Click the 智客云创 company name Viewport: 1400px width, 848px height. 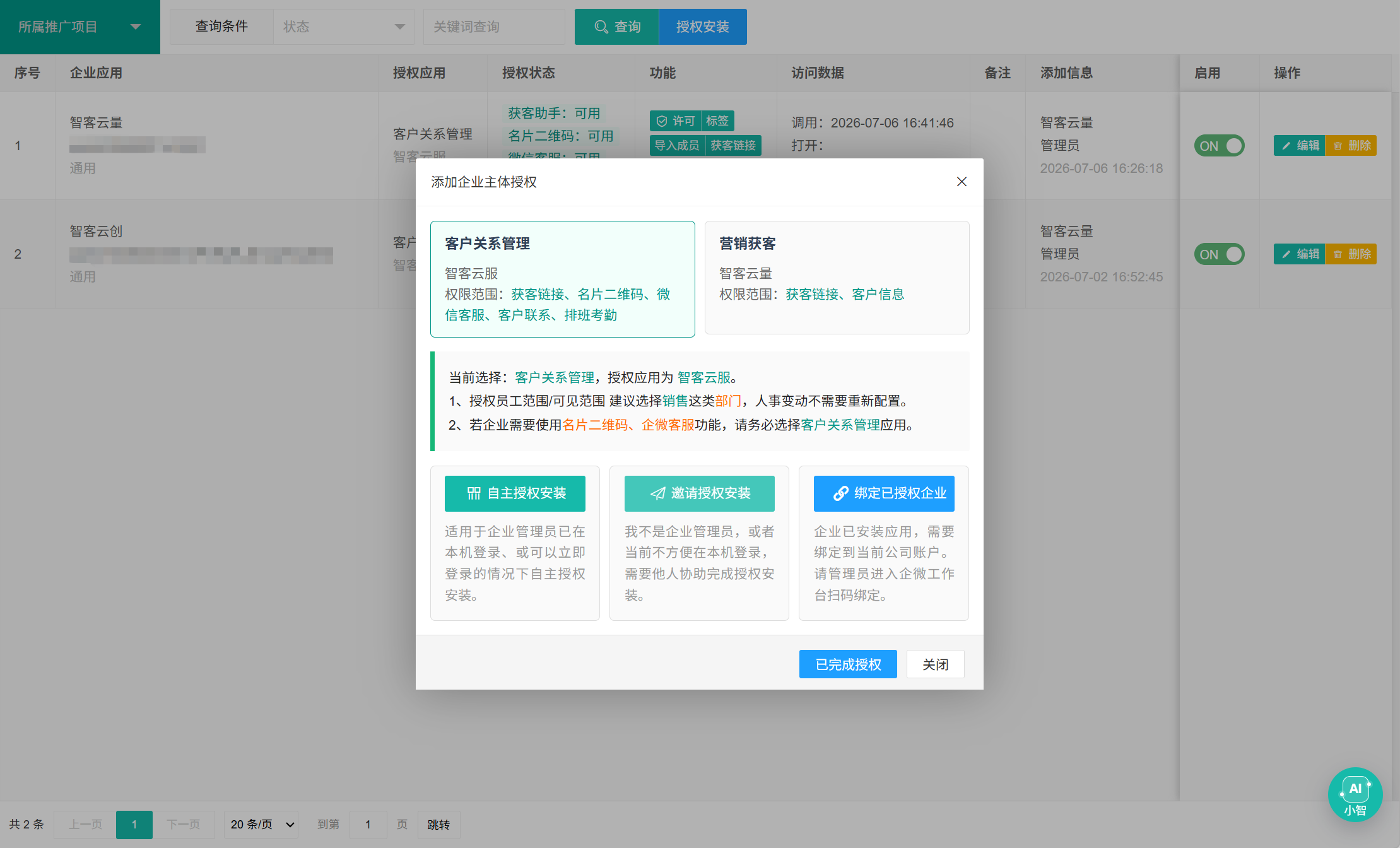pyautogui.click(x=96, y=232)
